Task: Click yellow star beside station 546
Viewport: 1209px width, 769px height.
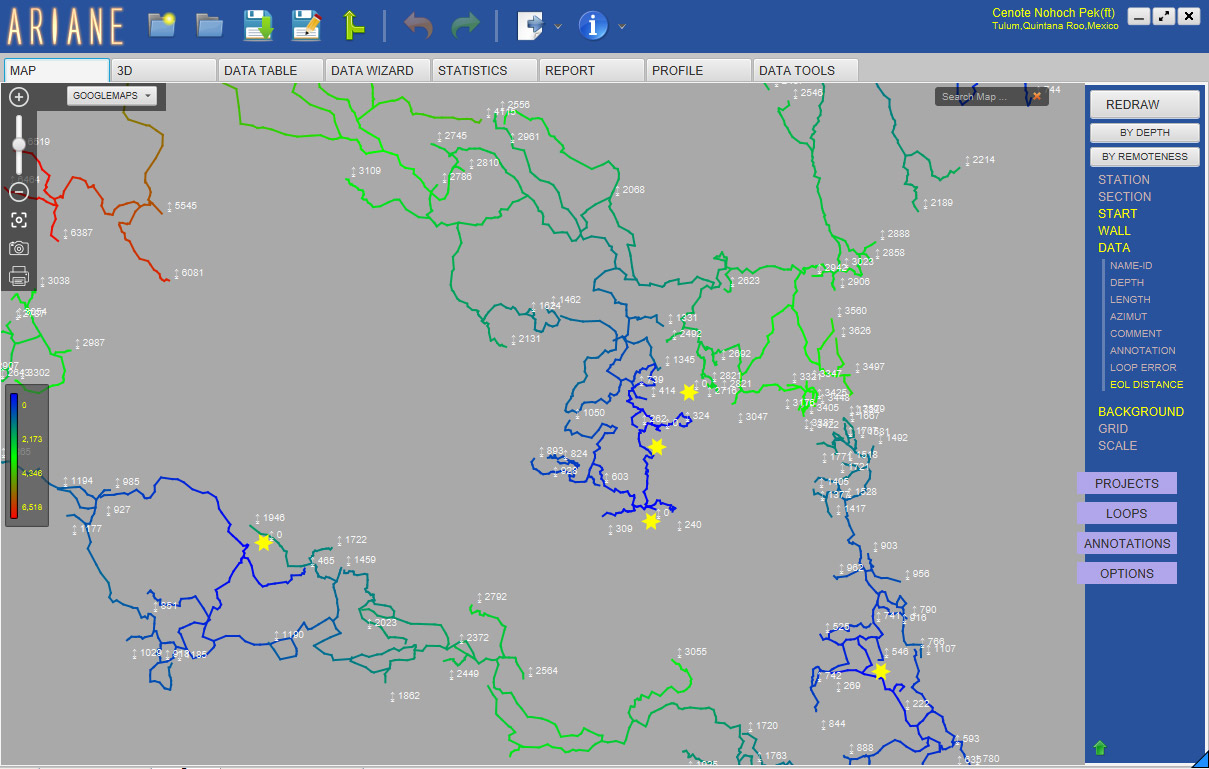Action: 880,671
